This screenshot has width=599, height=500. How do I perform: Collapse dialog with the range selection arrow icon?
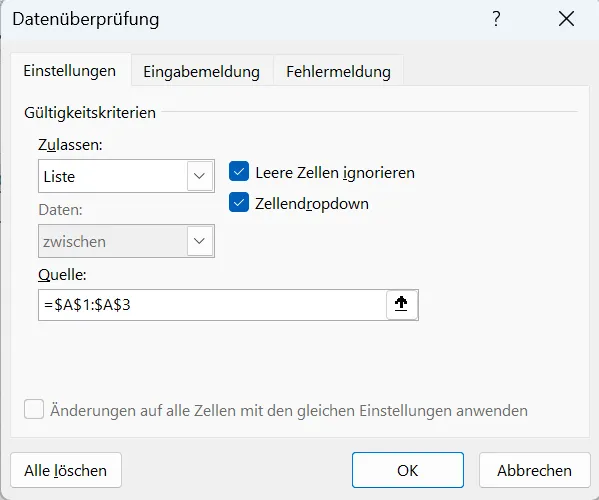click(402, 304)
